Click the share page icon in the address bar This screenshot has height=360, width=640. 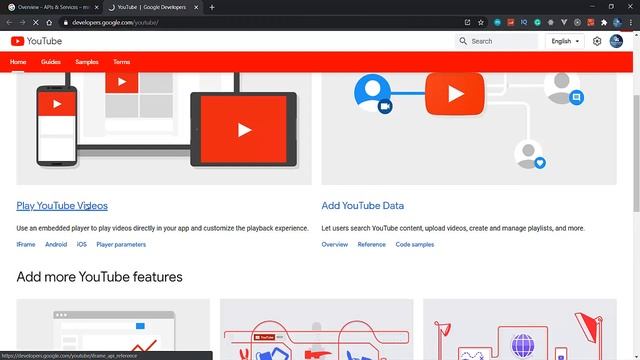(467, 22)
